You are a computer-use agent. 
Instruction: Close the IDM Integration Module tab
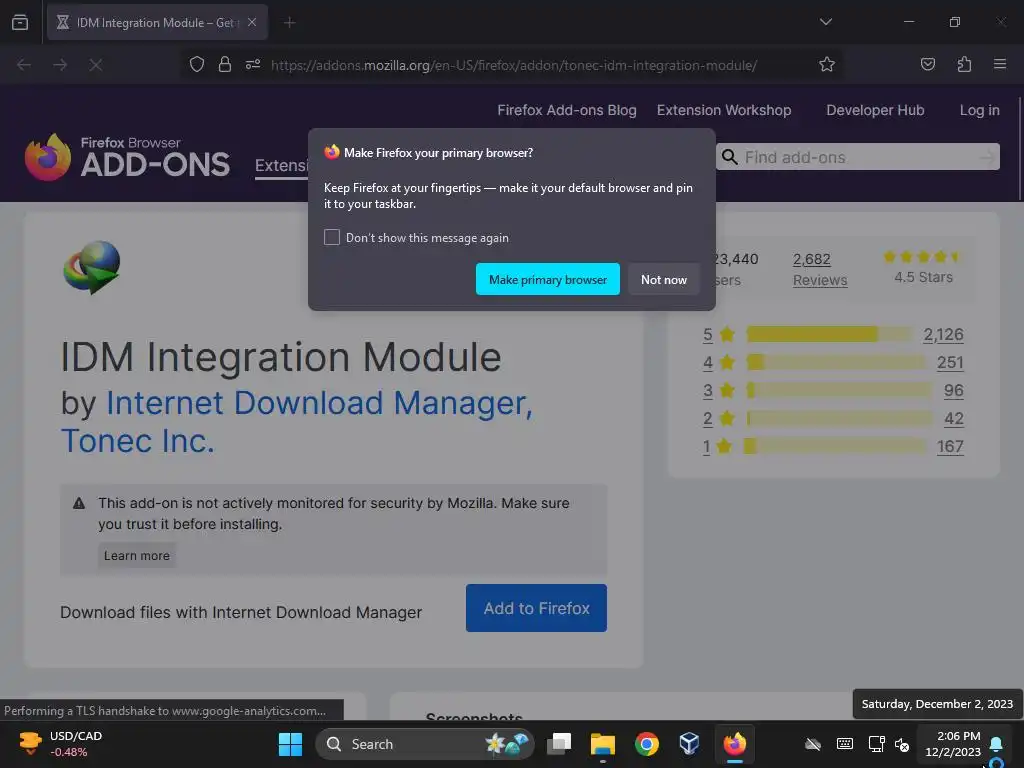pyautogui.click(x=252, y=22)
